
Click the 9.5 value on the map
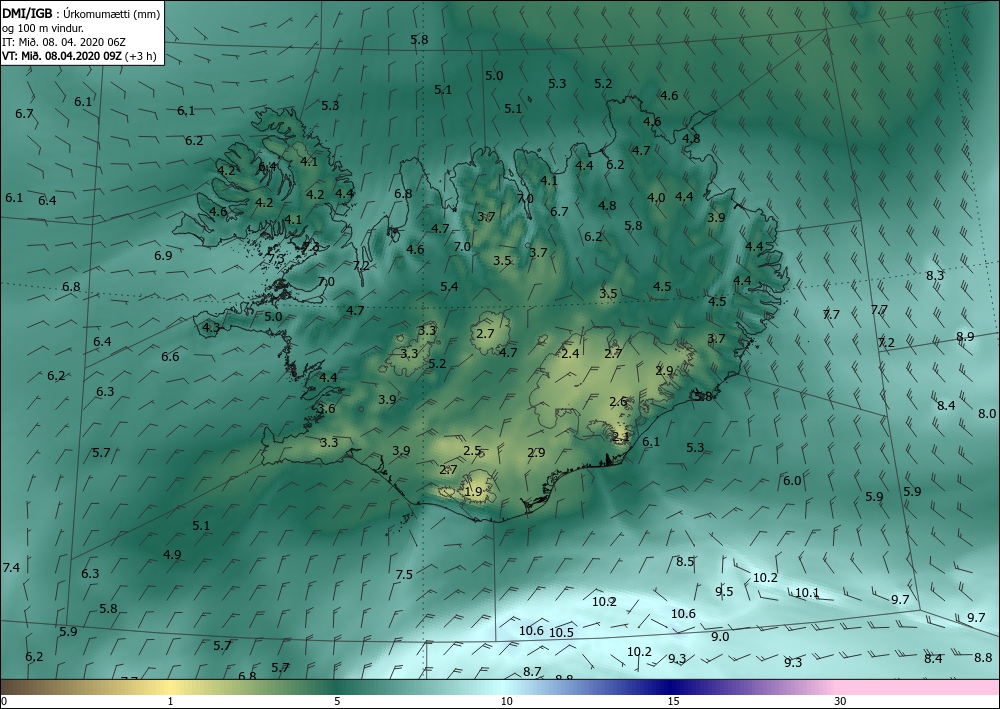pos(724,591)
